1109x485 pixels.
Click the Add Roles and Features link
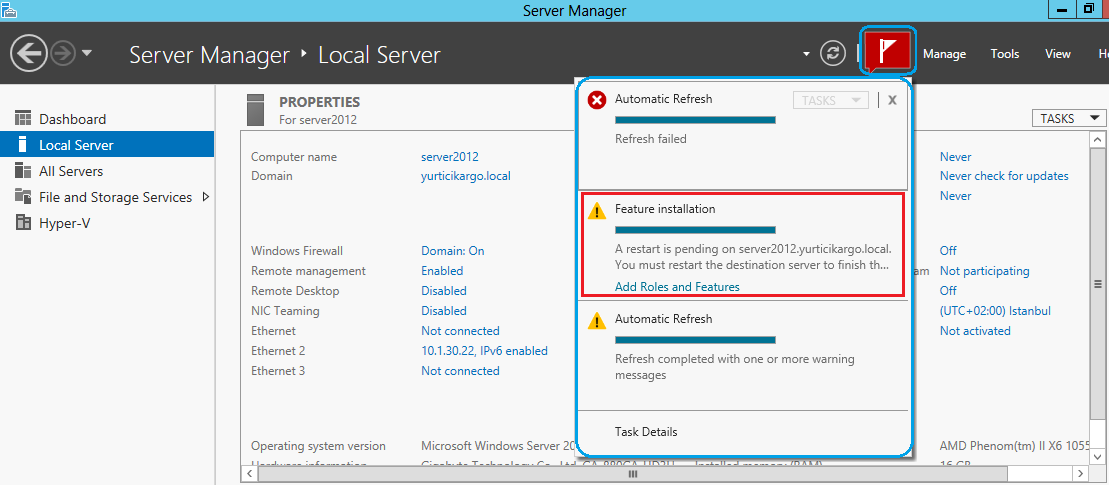[x=677, y=287]
